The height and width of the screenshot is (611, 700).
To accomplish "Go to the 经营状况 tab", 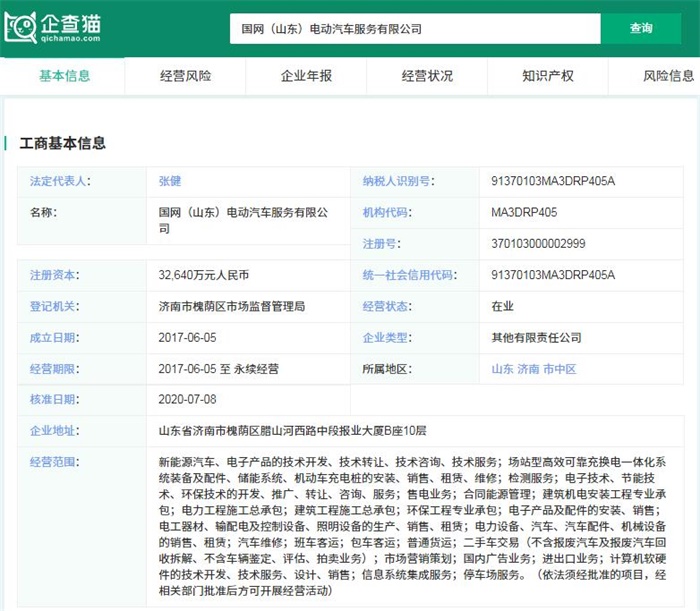I will pyautogui.click(x=427, y=76).
